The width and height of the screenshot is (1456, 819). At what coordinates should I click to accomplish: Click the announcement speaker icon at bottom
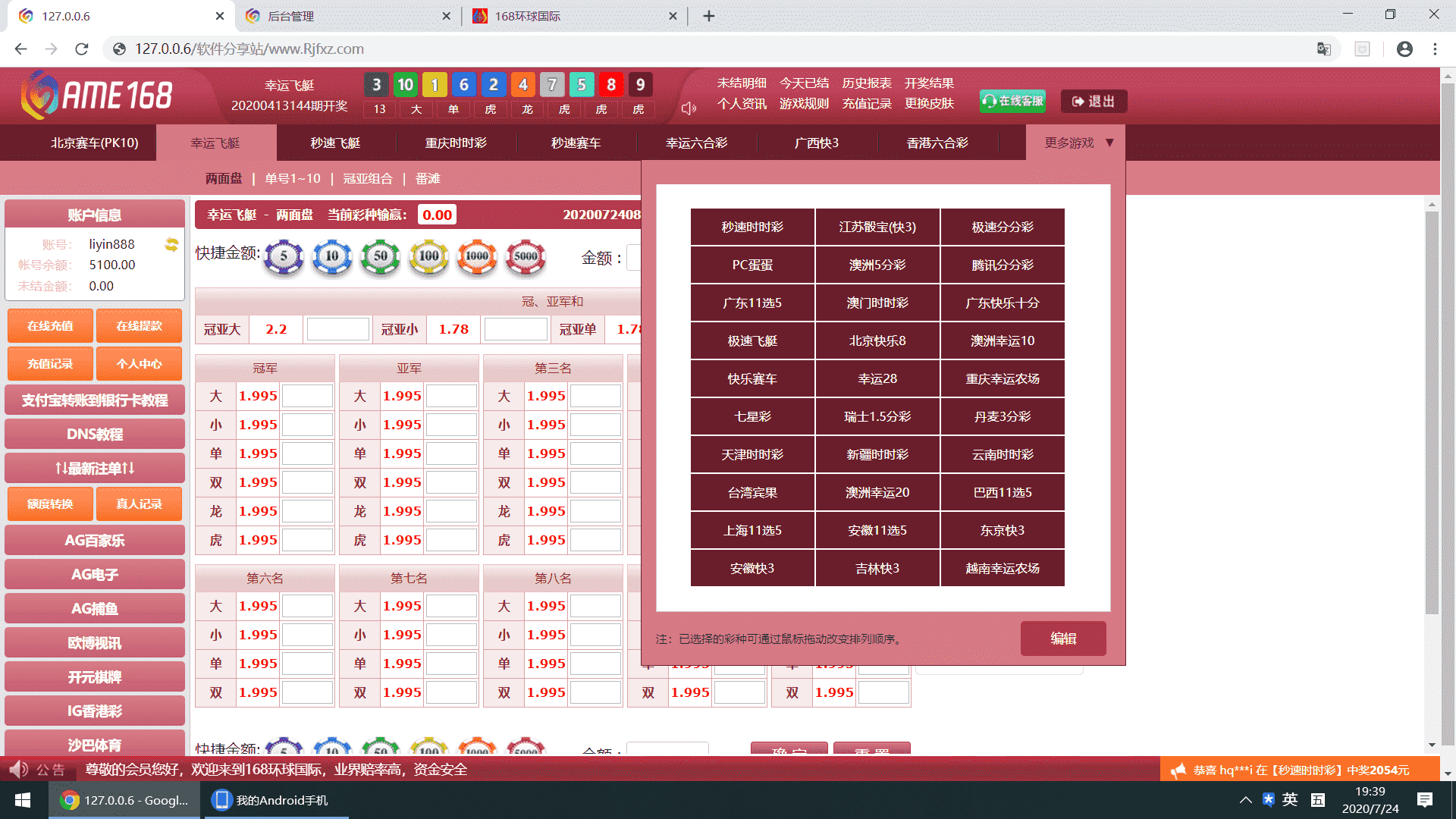[x=18, y=770]
